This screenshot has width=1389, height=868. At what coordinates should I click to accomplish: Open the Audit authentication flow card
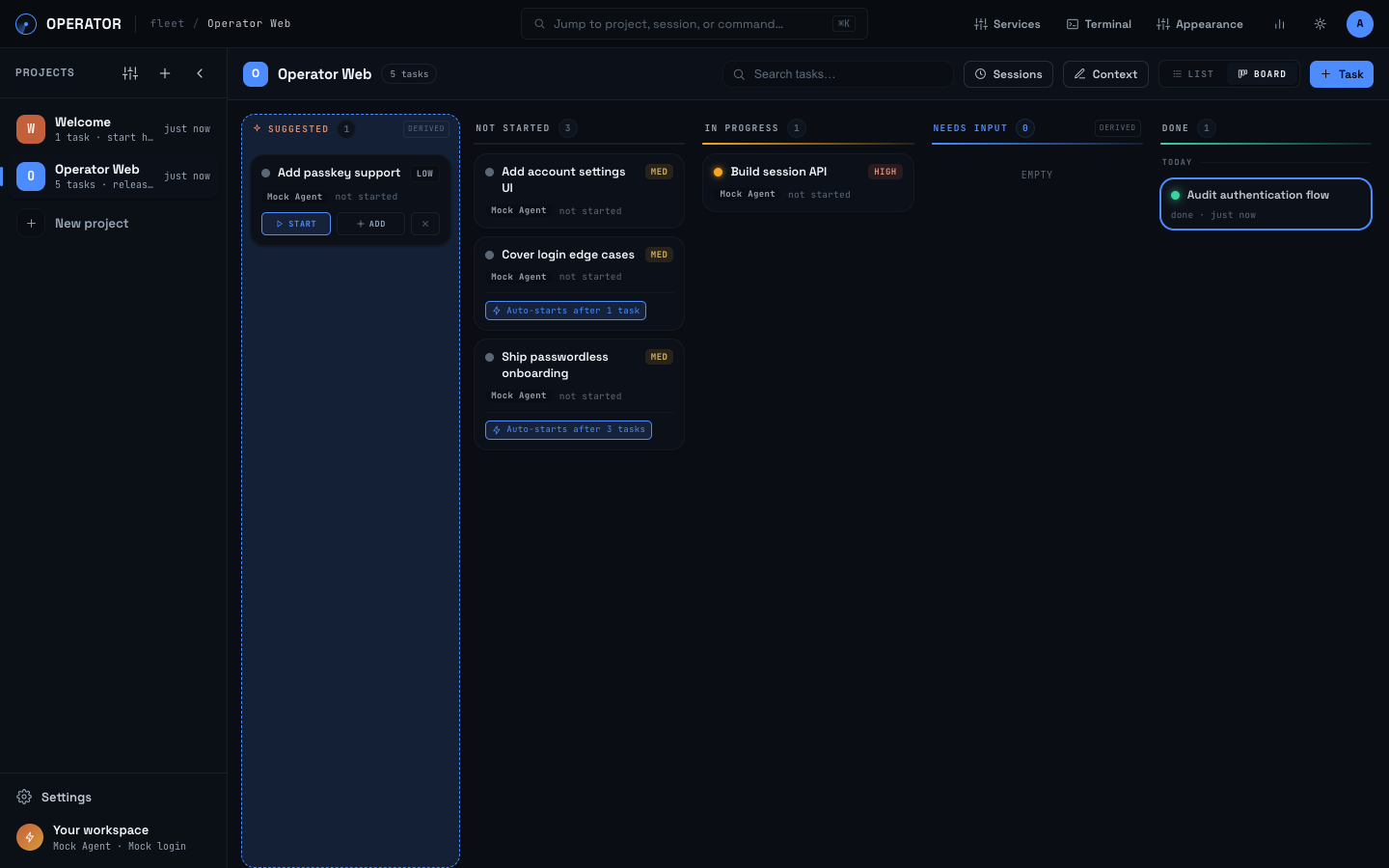[x=1266, y=203]
